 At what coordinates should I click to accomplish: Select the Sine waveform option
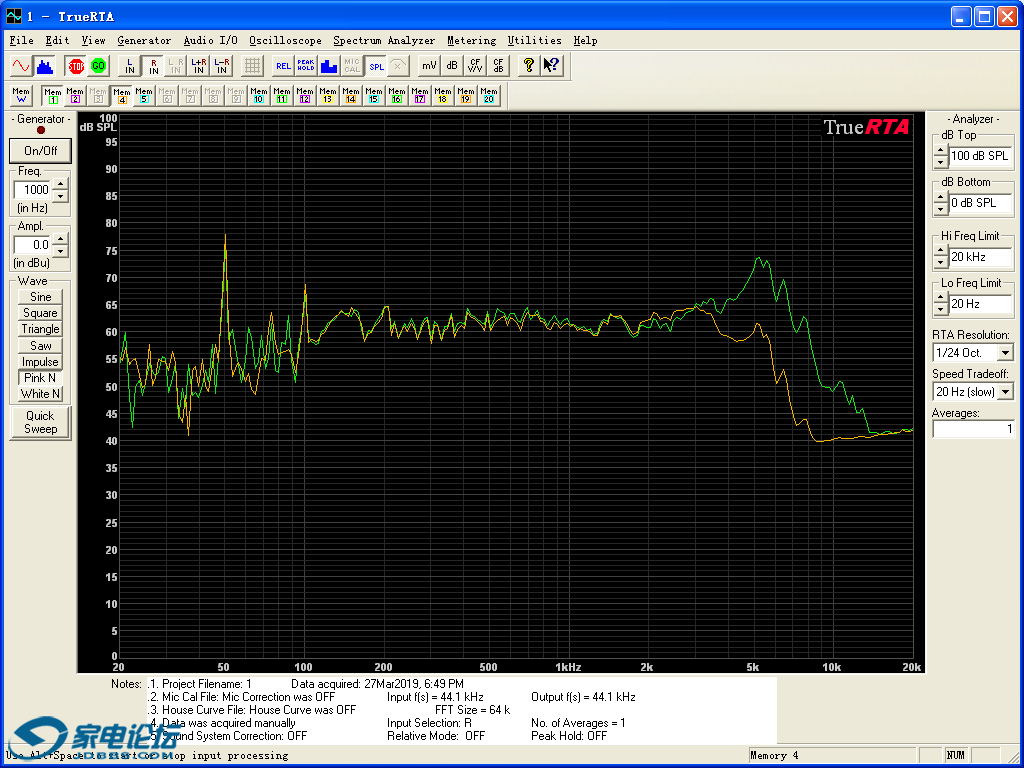point(41,297)
